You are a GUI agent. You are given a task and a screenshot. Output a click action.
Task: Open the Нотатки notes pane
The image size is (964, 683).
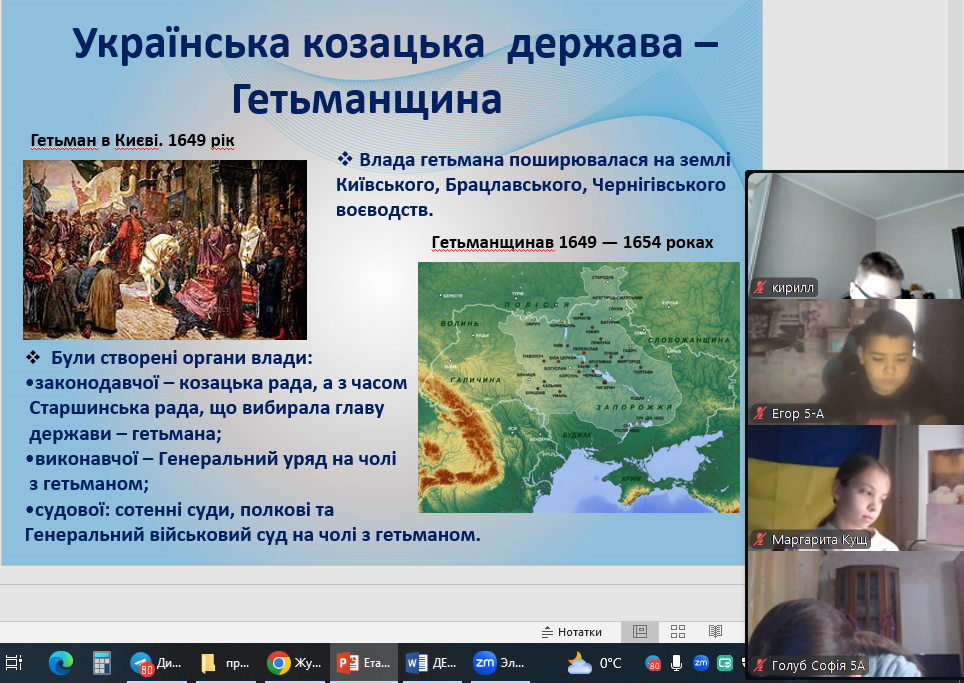click(571, 632)
